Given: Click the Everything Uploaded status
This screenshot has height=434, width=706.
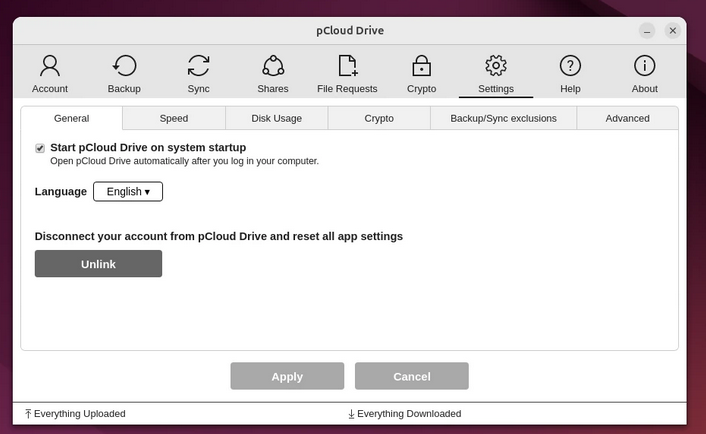Looking at the screenshot, I should (75, 414).
